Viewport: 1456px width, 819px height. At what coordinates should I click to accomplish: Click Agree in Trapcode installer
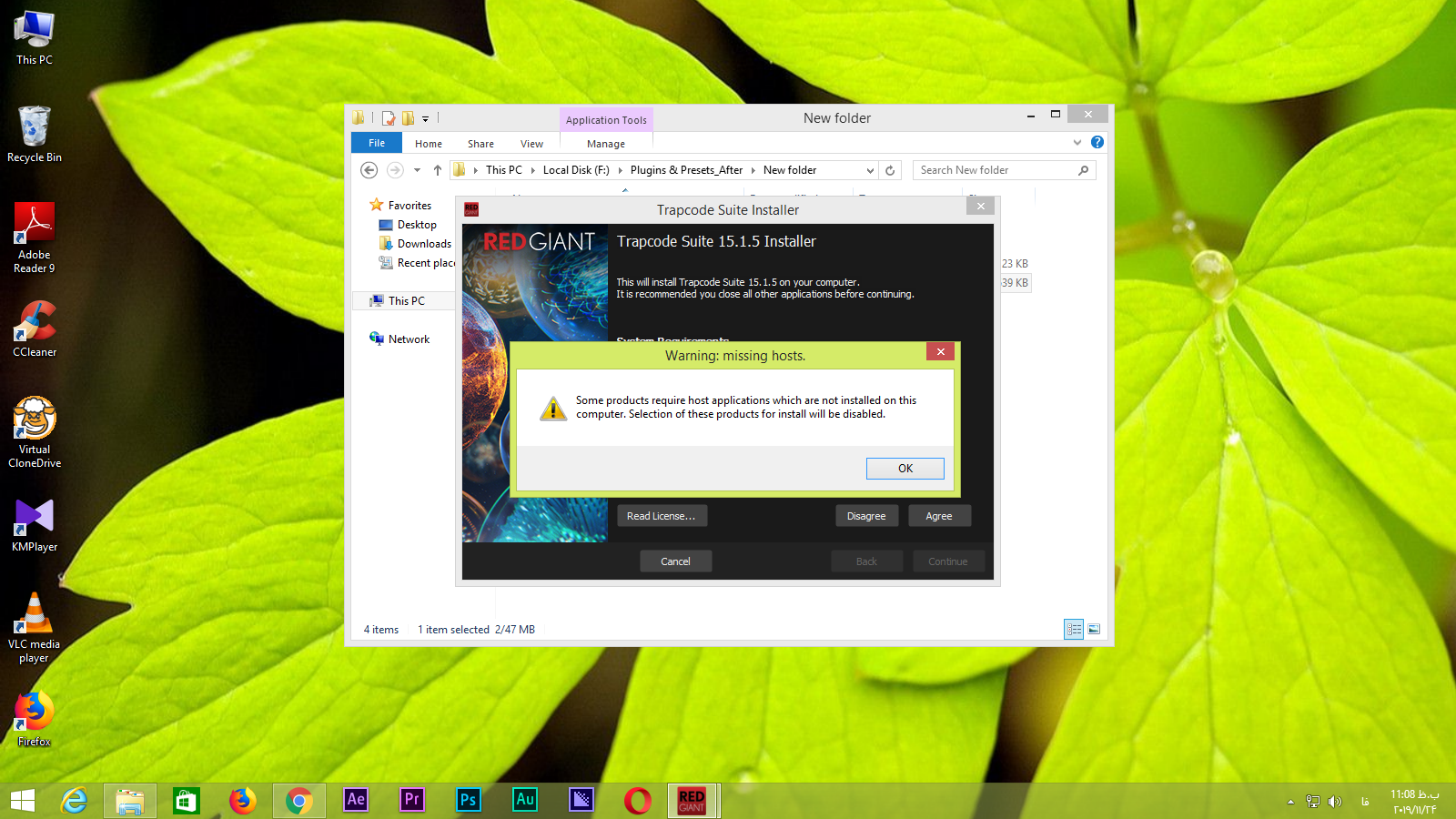939,516
